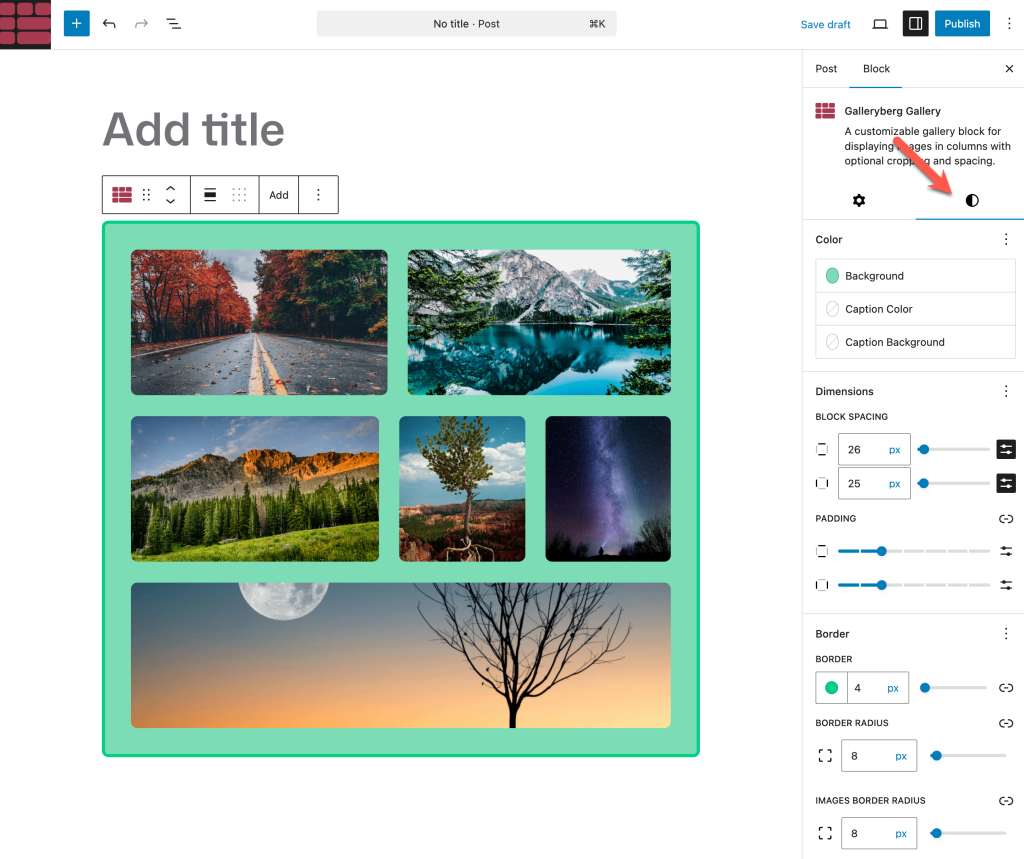Click the Publish button
The height and width of the screenshot is (859, 1024).
pyautogui.click(x=961, y=24)
